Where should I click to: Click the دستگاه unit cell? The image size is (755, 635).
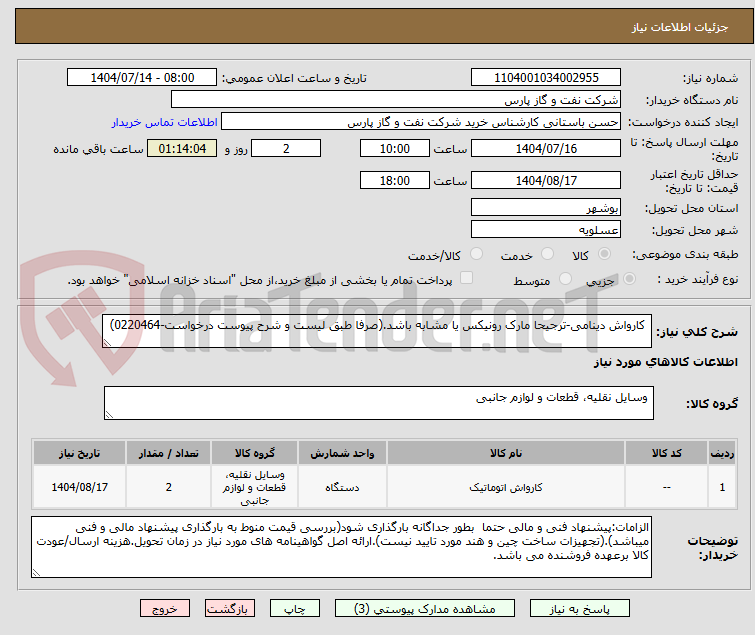coord(342,487)
